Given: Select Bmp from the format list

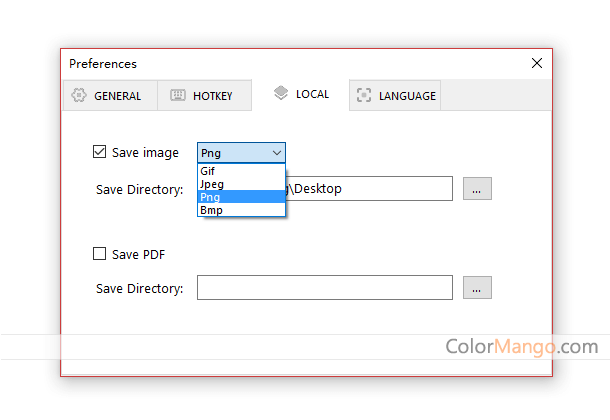Looking at the screenshot, I should click(211, 210).
